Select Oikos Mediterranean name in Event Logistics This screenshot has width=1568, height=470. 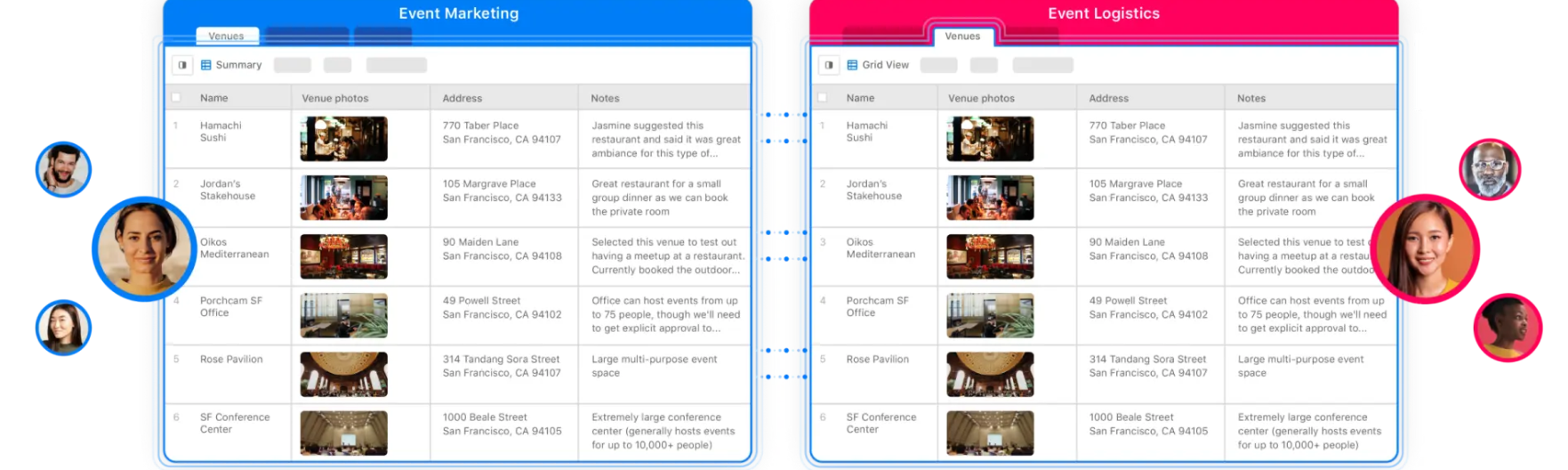click(881, 248)
